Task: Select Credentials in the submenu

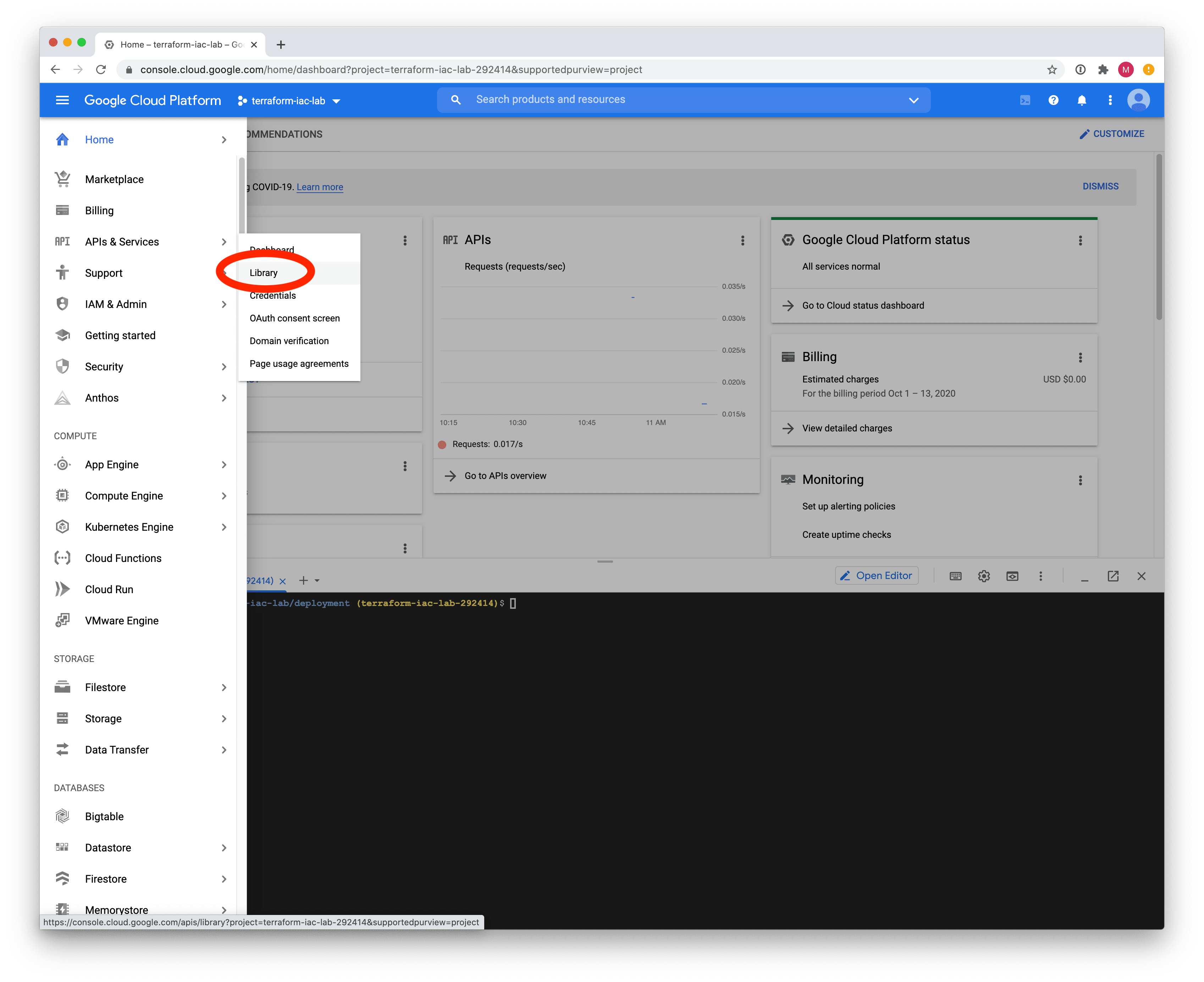Action: click(x=299, y=295)
